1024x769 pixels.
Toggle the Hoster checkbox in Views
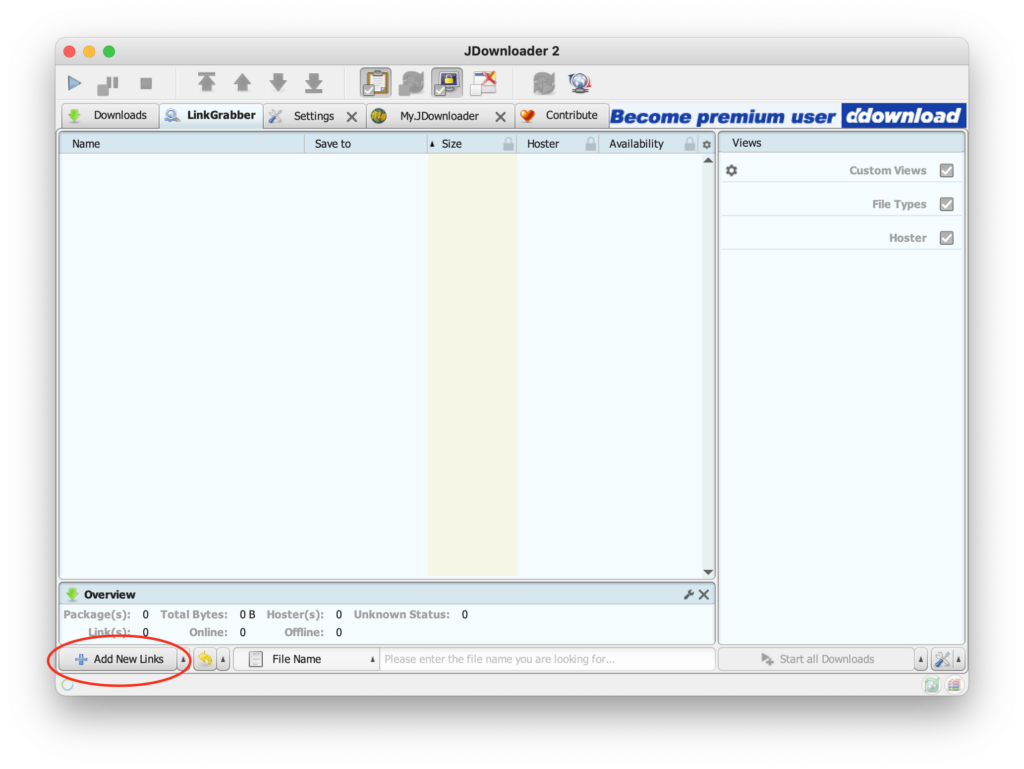(946, 238)
